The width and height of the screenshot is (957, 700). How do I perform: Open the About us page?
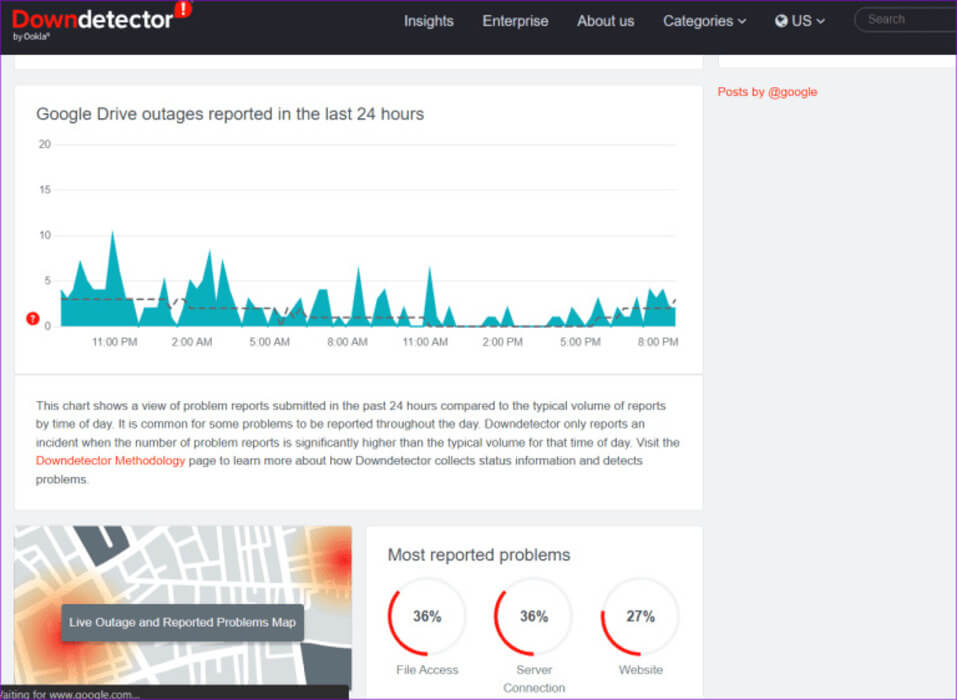605,21
